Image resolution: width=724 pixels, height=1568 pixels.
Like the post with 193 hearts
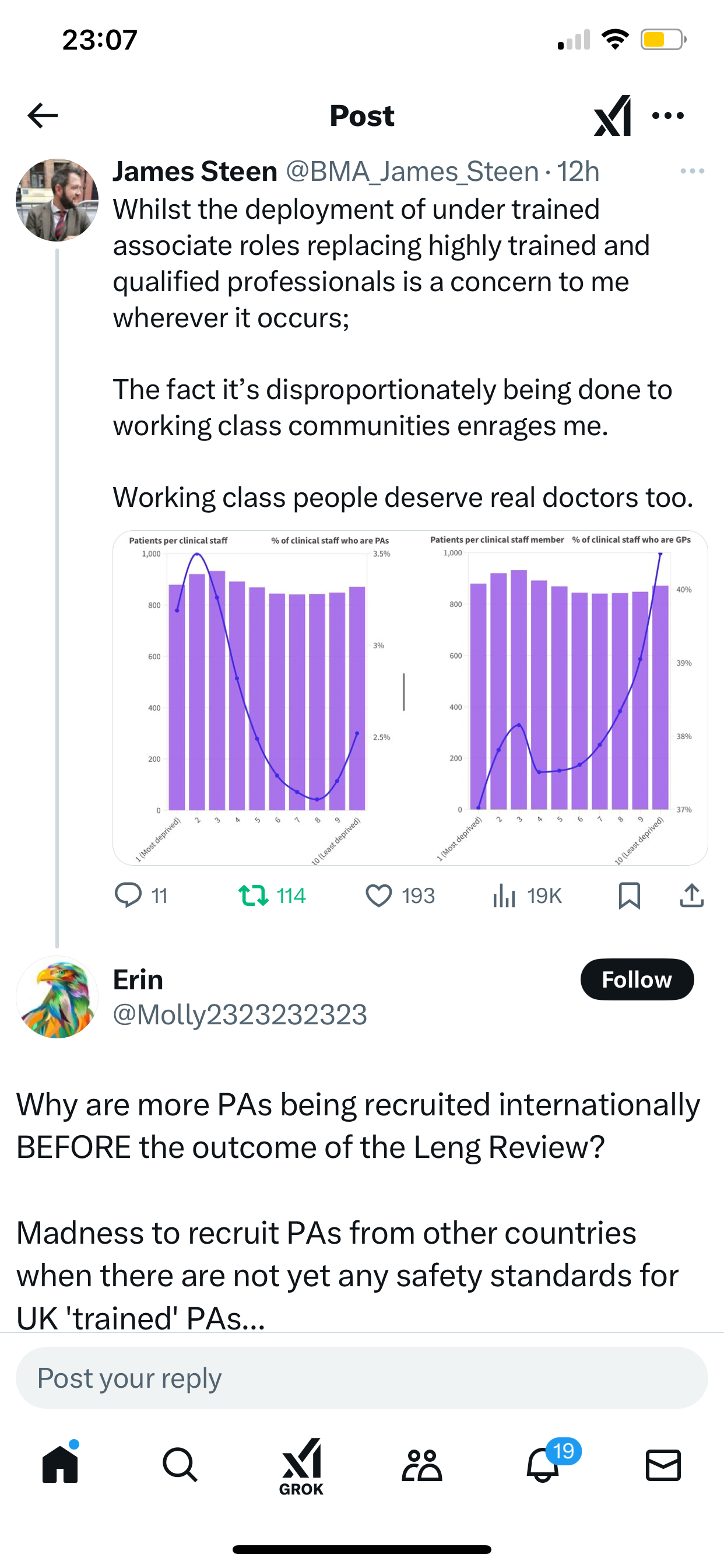click(400, 895)
